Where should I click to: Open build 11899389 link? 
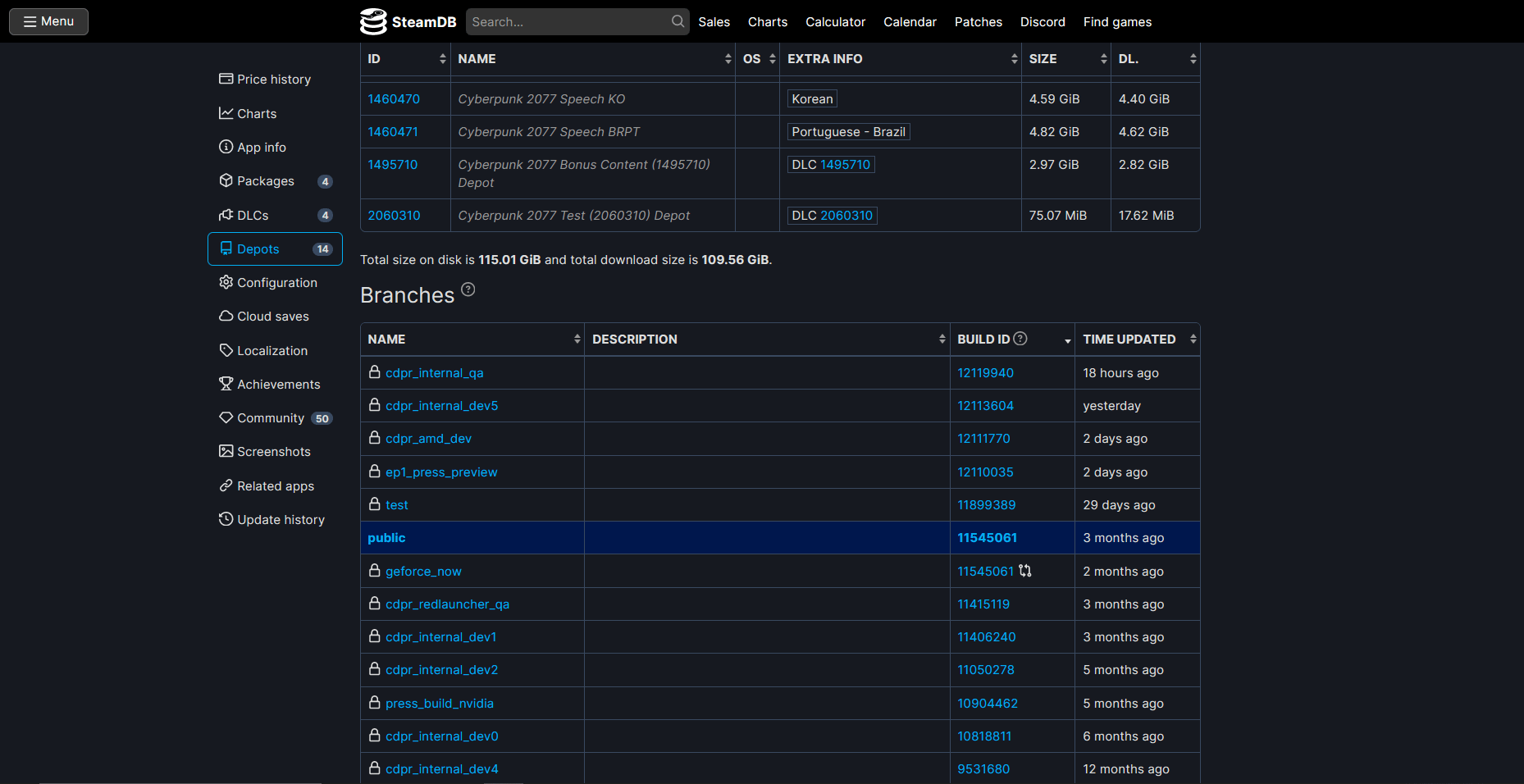click(987, 505)
